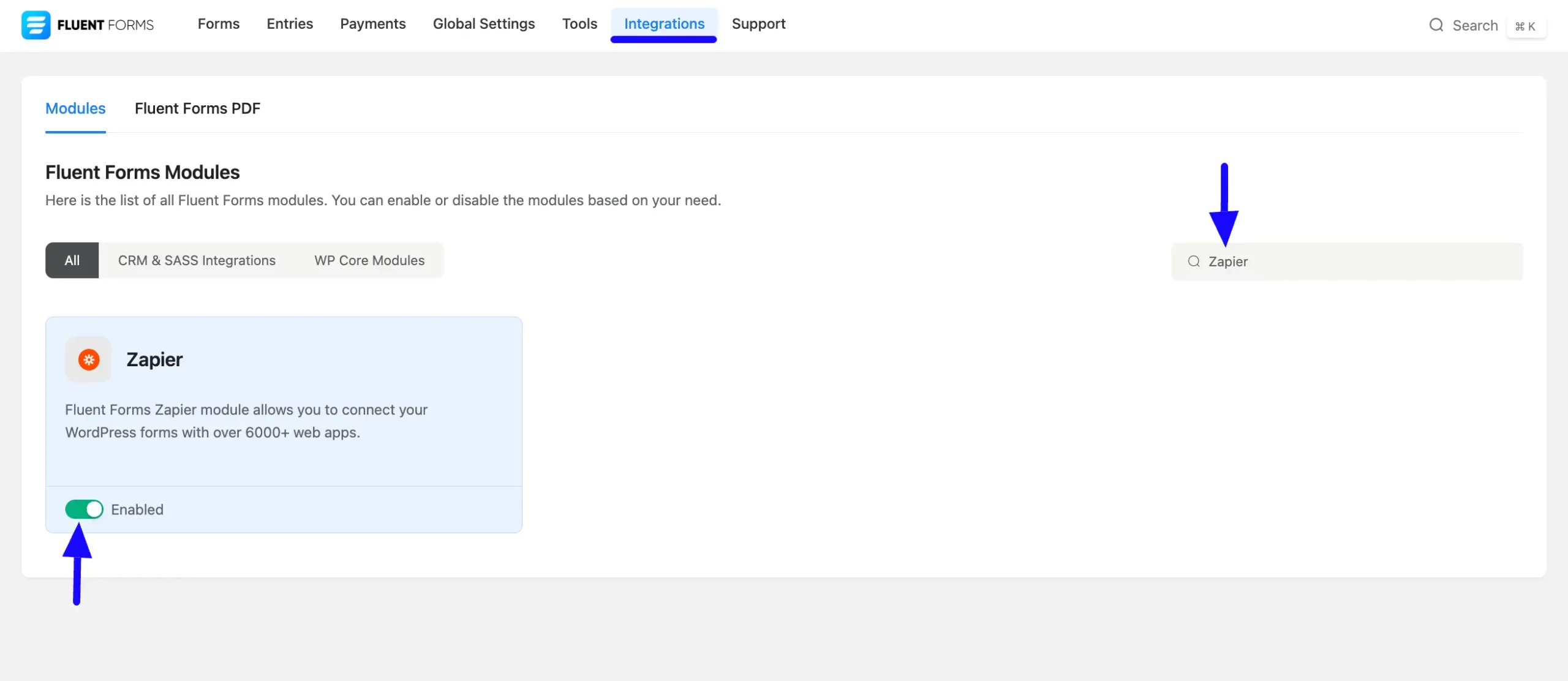The width and height of the screenshot is (1568, 681).
Task: Click the Enabled label
Action: (137, 510)
